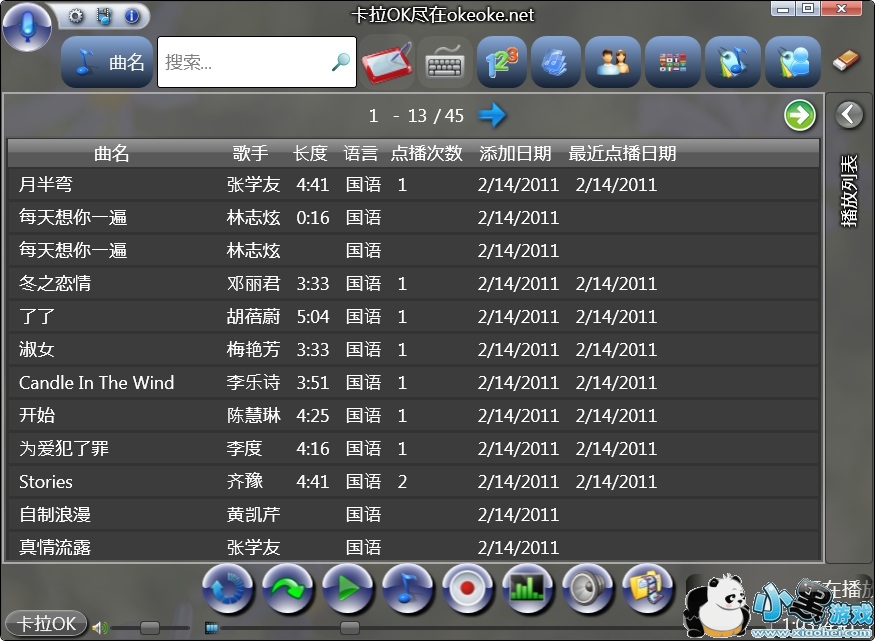Select song Stories
875x641 pixels.
click(x=414, y=481)
